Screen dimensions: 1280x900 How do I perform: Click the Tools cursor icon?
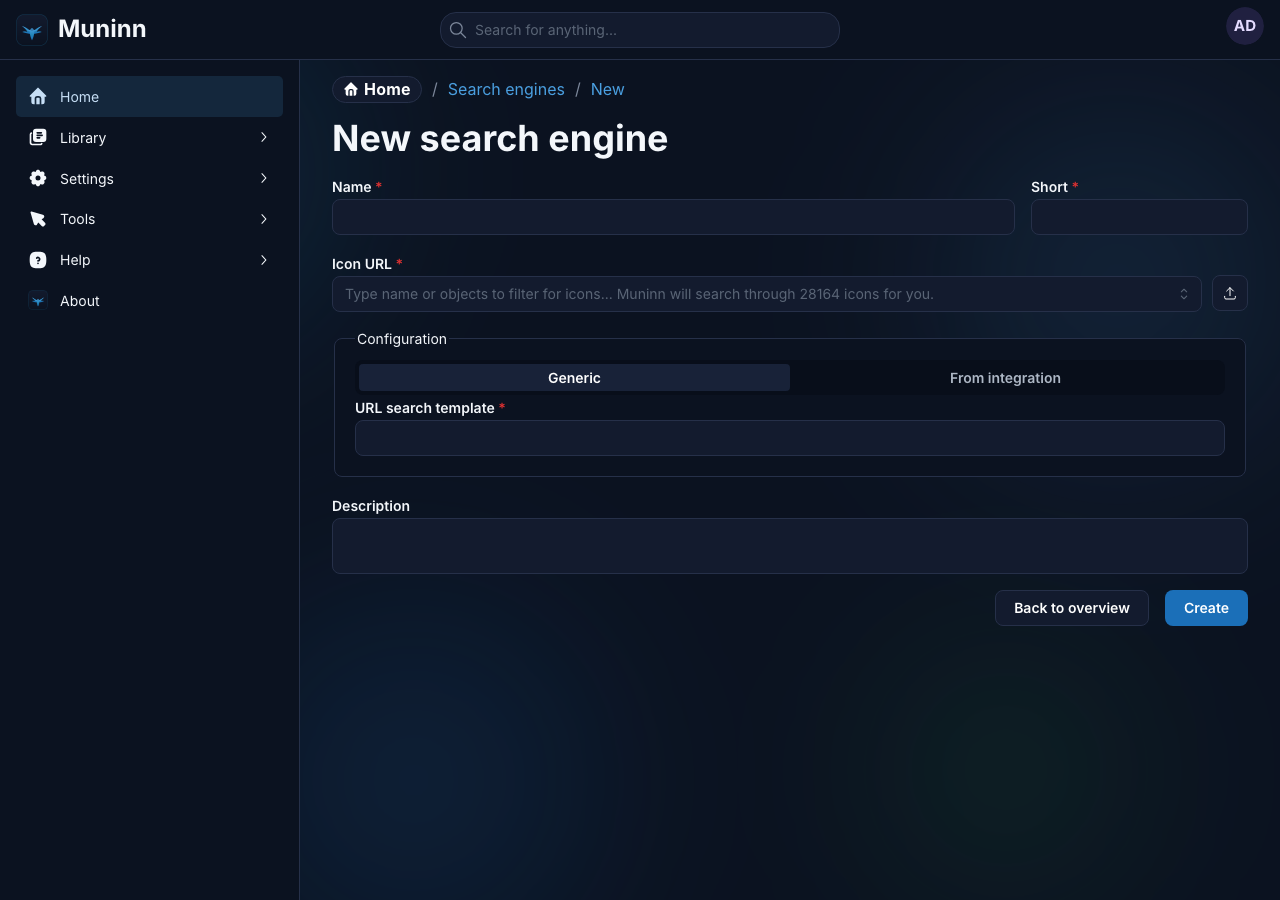point(38,219)
